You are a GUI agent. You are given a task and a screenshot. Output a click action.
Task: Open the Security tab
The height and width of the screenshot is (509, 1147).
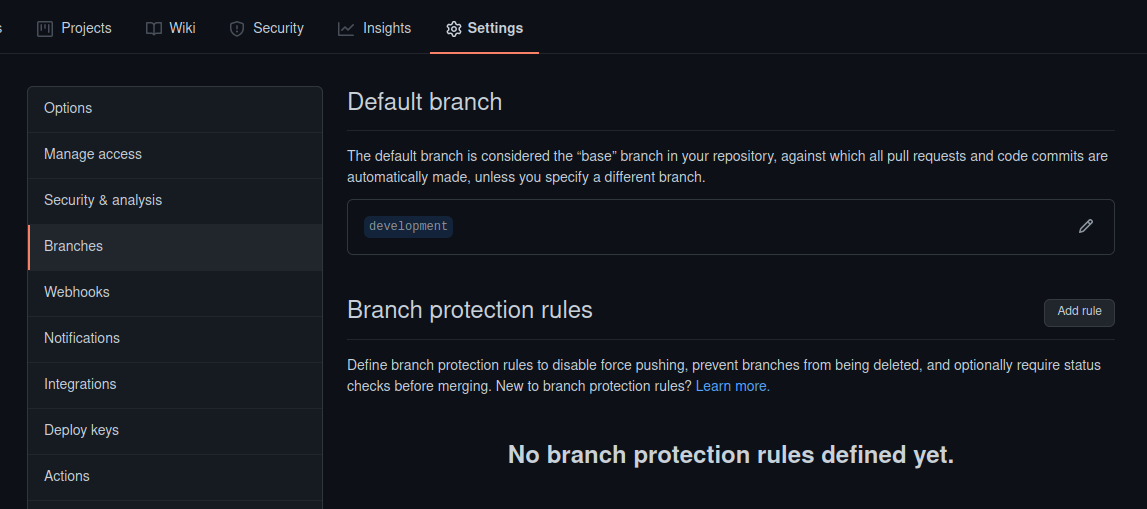(267, 29)
